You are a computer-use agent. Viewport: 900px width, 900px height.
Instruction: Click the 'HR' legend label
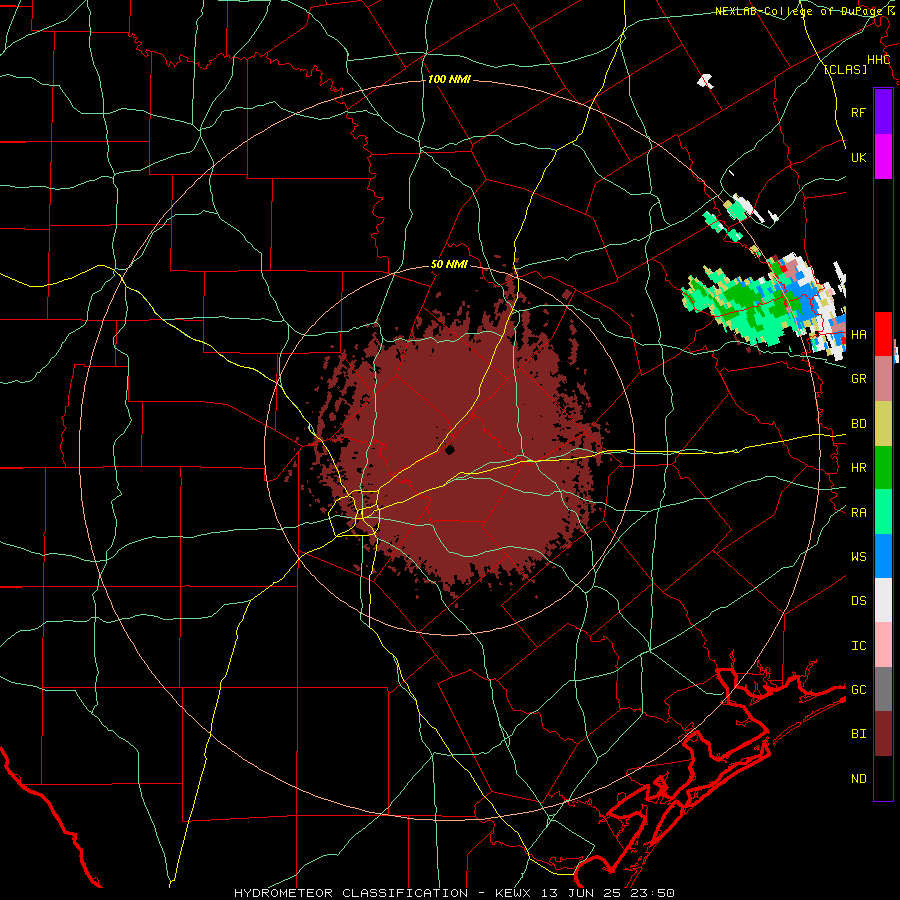858,468
